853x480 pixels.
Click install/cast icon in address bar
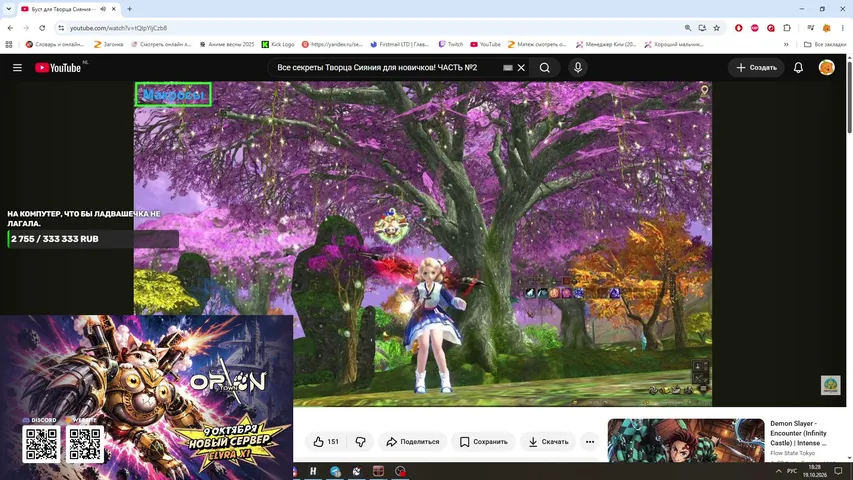tap(702, 28)
